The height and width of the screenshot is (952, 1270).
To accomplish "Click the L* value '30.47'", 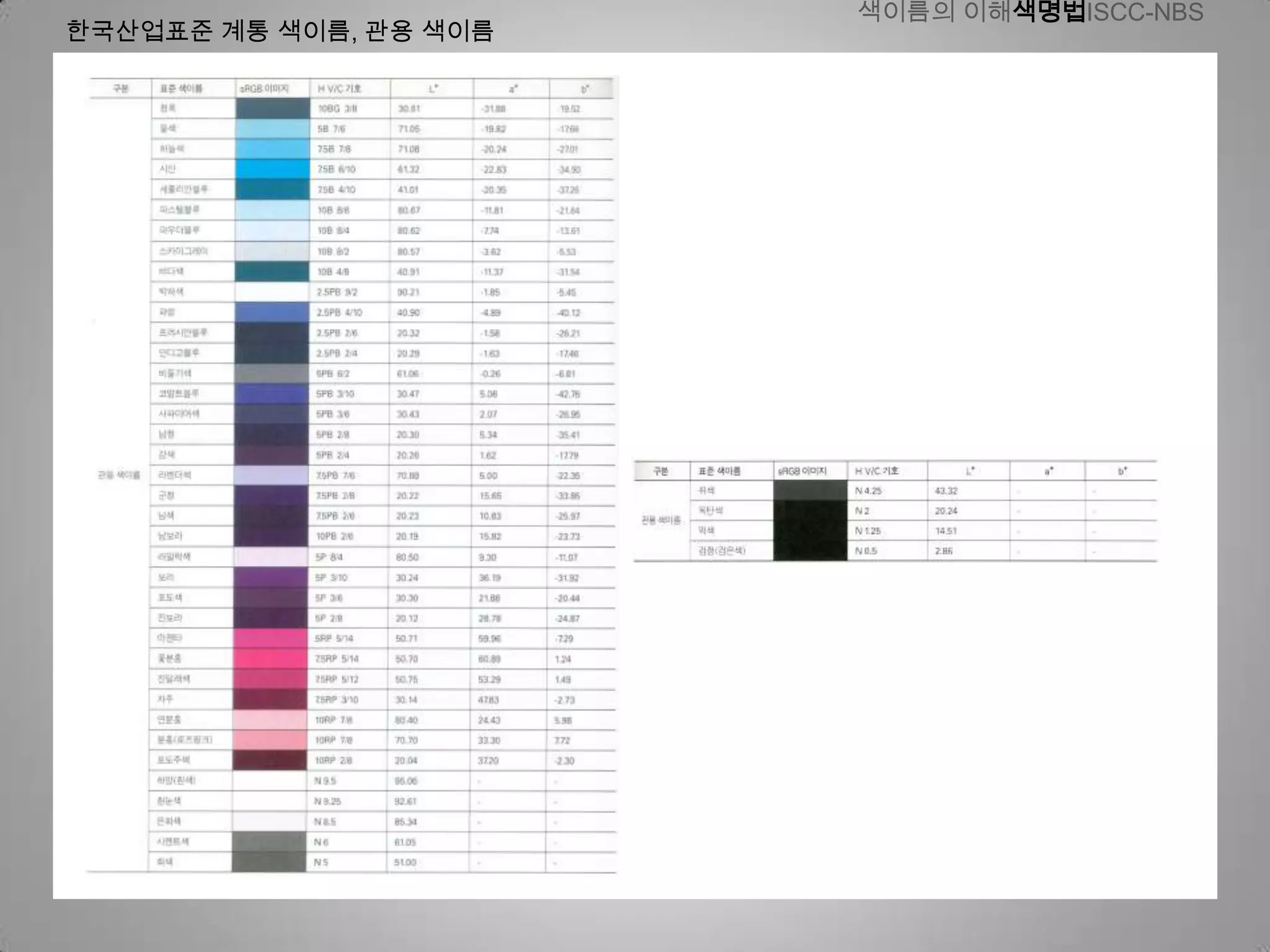I will coord(407,394).
